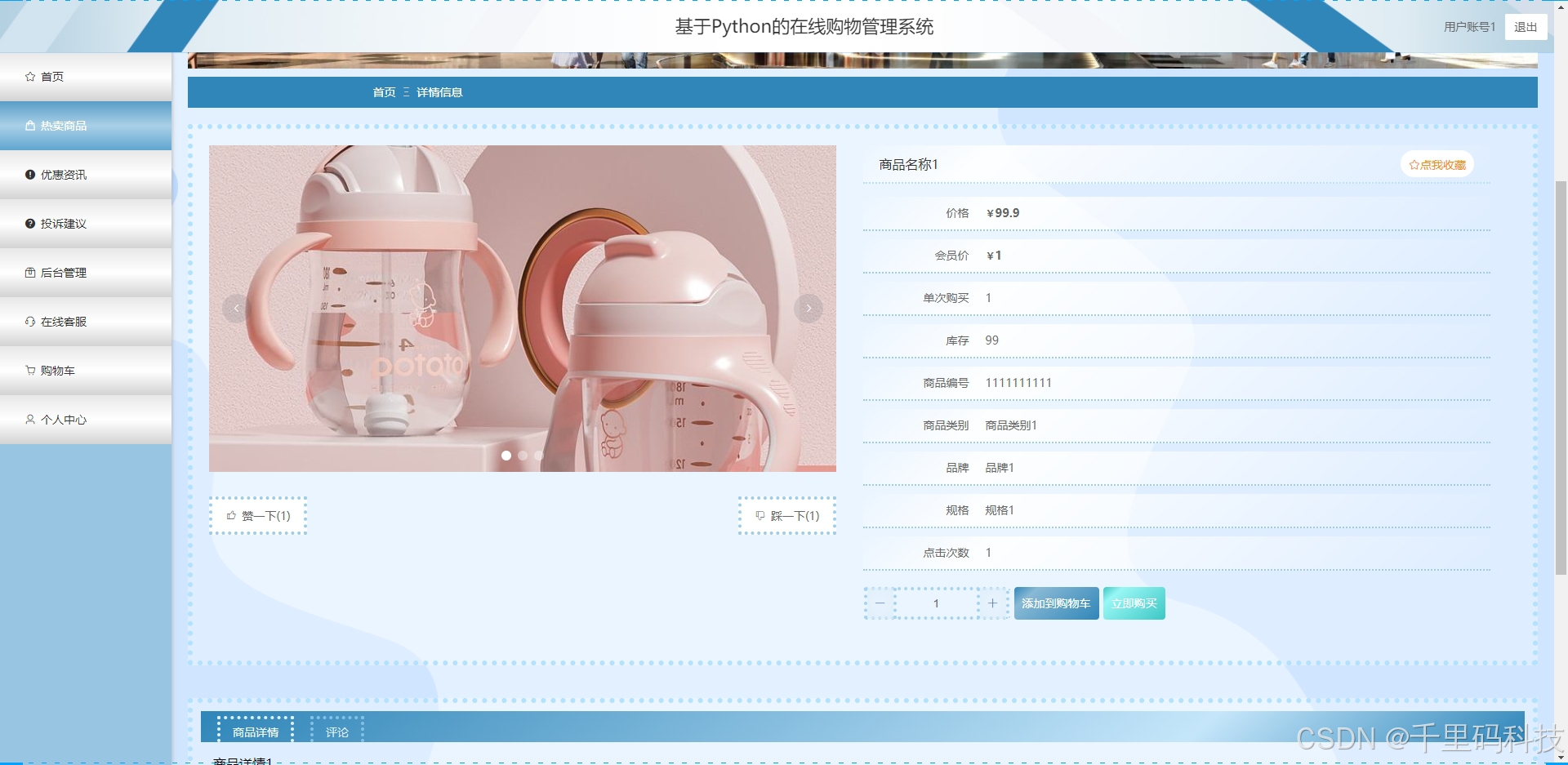
Task: Click the 退出 logout button
Action: click(x=1526, y=27)
